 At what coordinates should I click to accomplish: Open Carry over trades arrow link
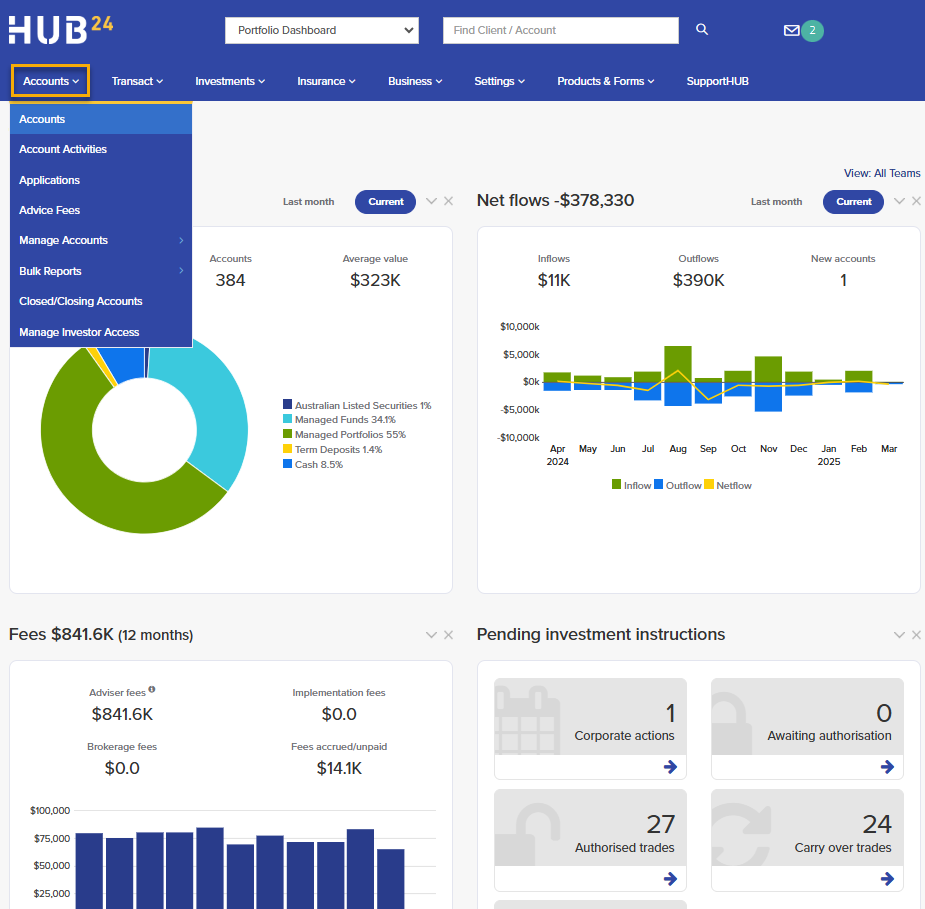tap(887, 879)
